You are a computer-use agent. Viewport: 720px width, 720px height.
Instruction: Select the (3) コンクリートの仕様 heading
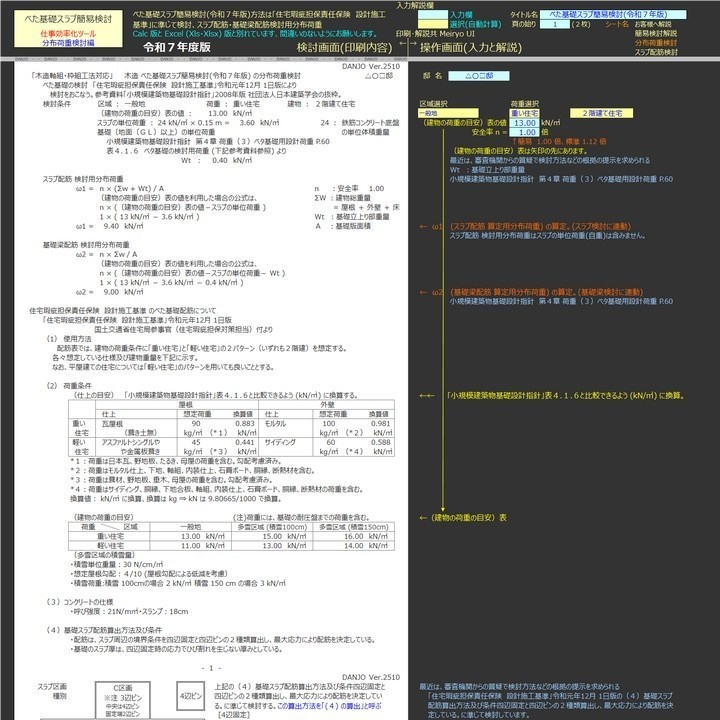tap(79, 602)
